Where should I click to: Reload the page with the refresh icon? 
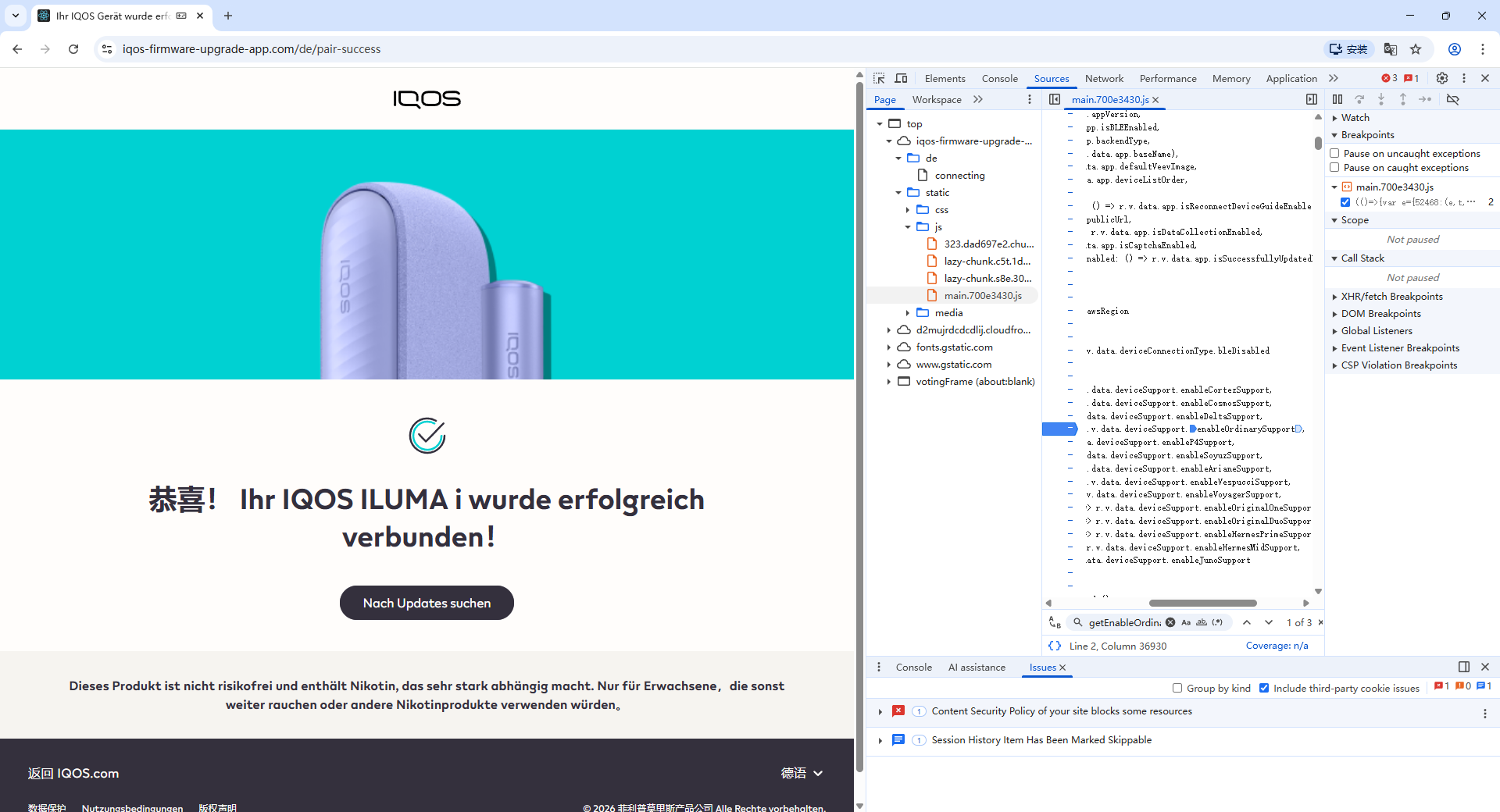(x=73, y=49)
